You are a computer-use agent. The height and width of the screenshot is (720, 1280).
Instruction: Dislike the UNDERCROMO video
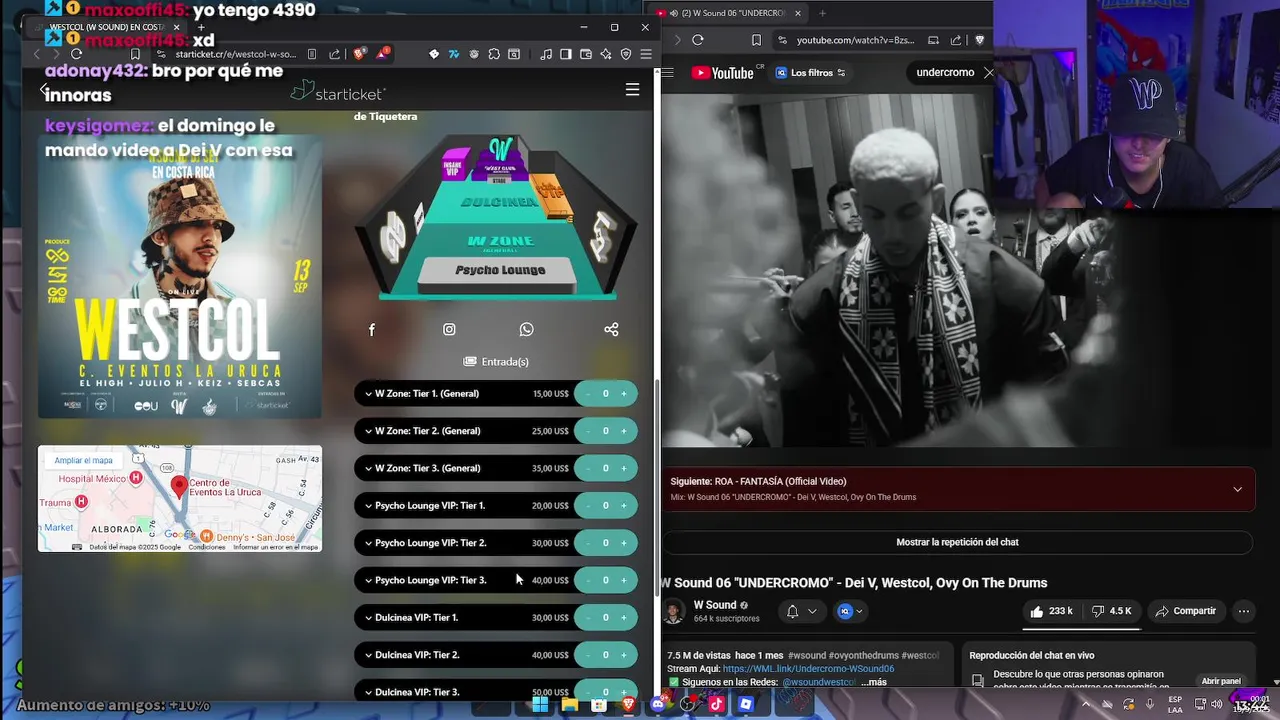tap(1111, 611)
